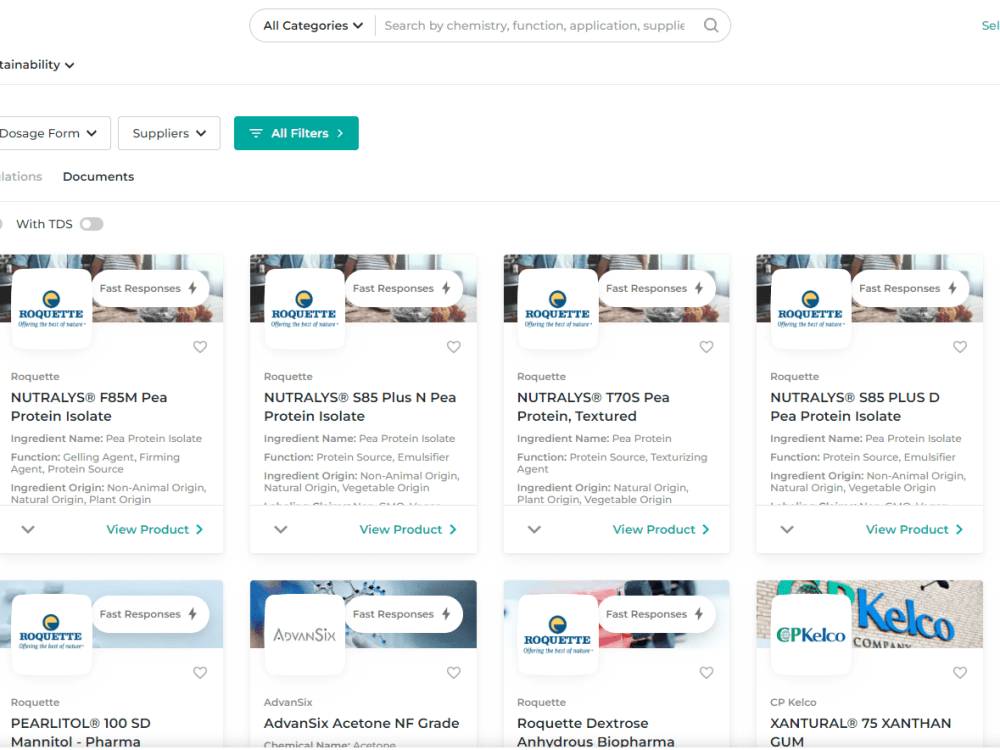1000x750 pixels.
Task: Favorite NUTRALYS F85M Pea Protein Isolate heart
Action: click(x=200, y=347)
